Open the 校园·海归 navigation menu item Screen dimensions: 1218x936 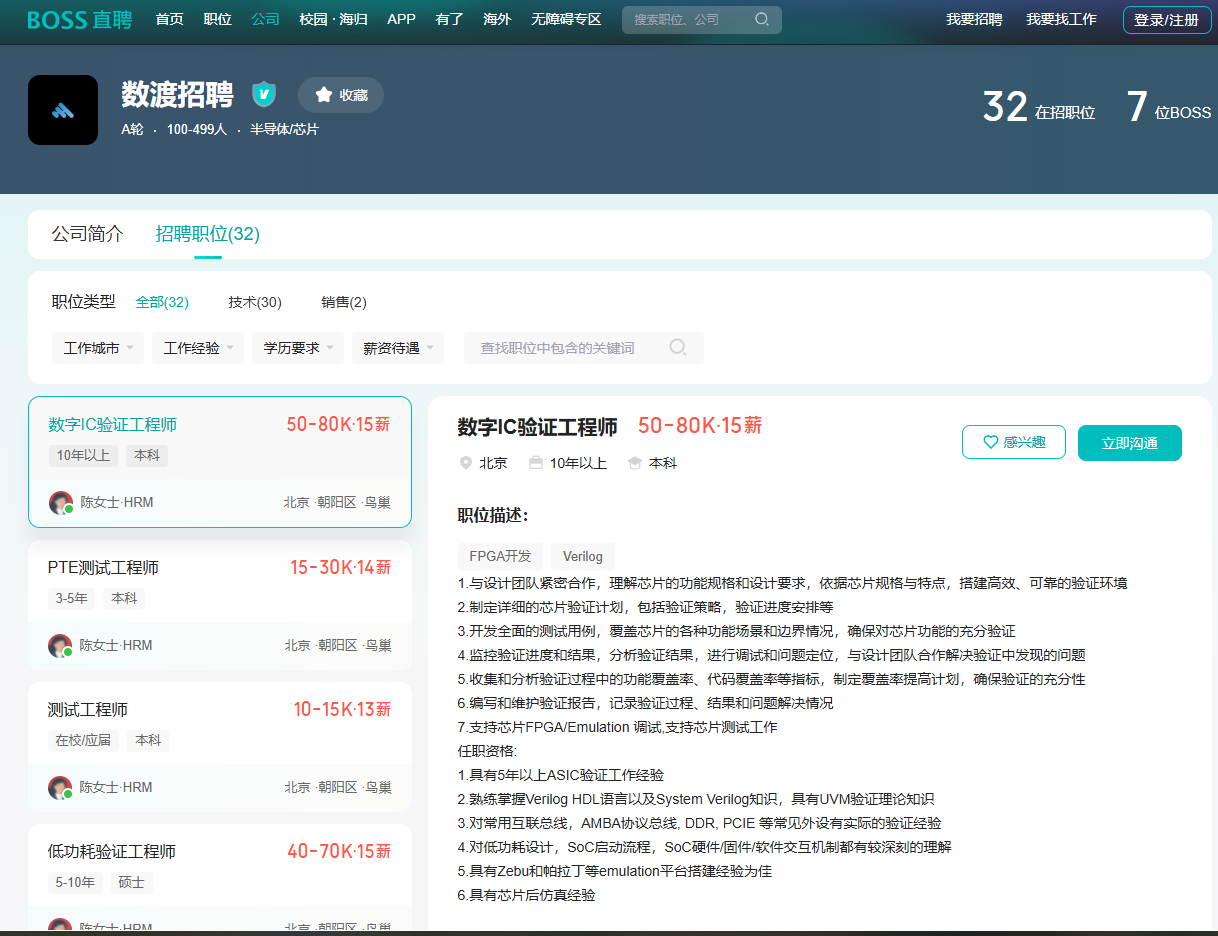331,20
